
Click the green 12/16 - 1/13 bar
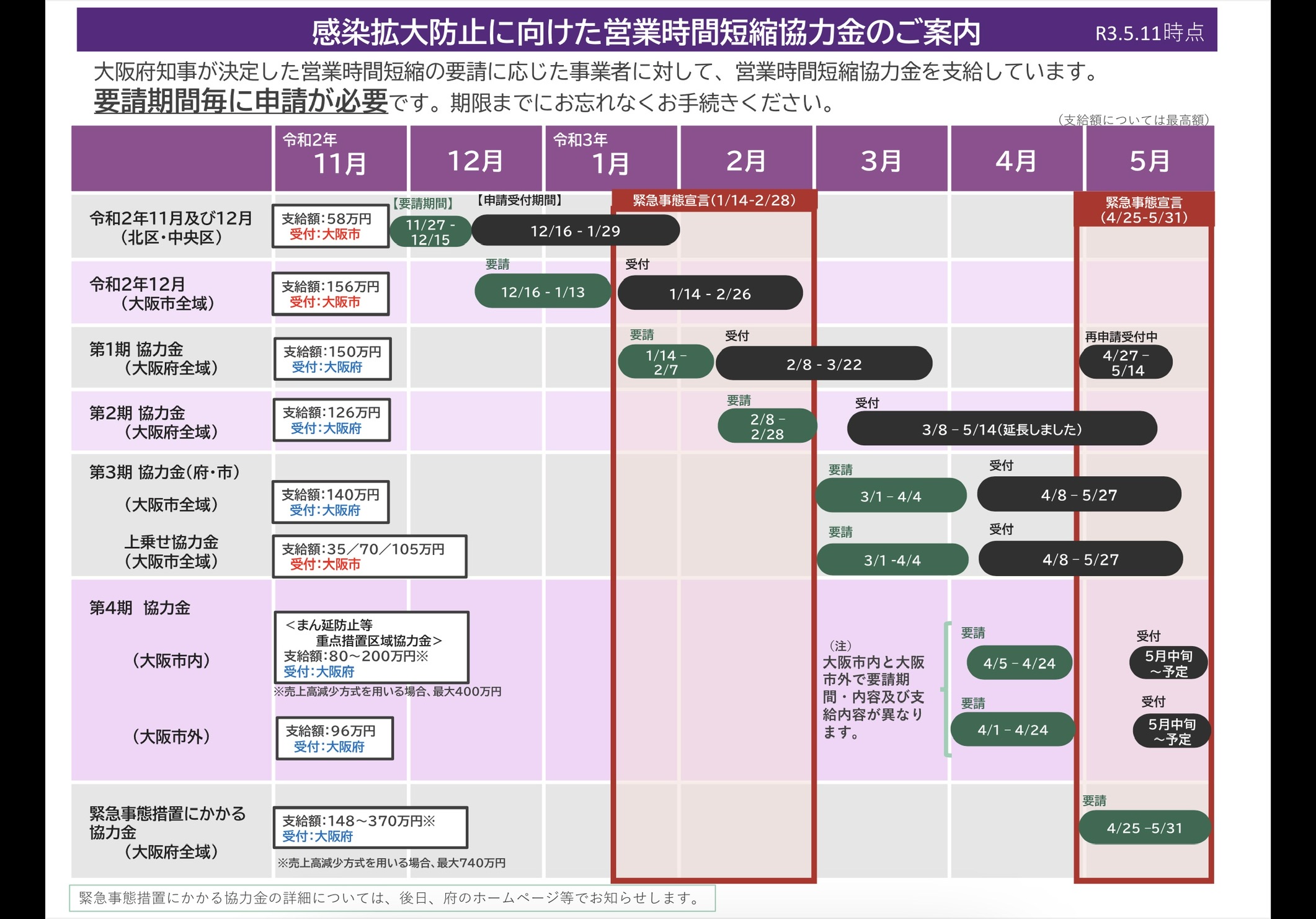click(x=542, y=291)
